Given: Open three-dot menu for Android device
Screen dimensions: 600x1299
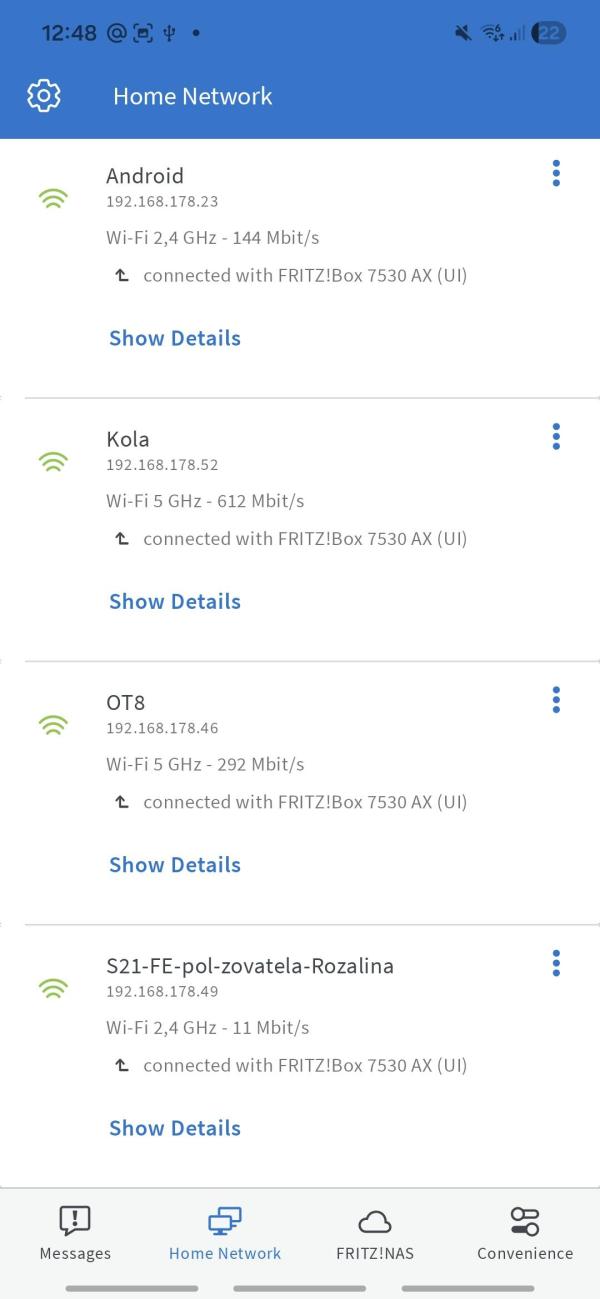Looking at the screenshot, I should [556, 173].
